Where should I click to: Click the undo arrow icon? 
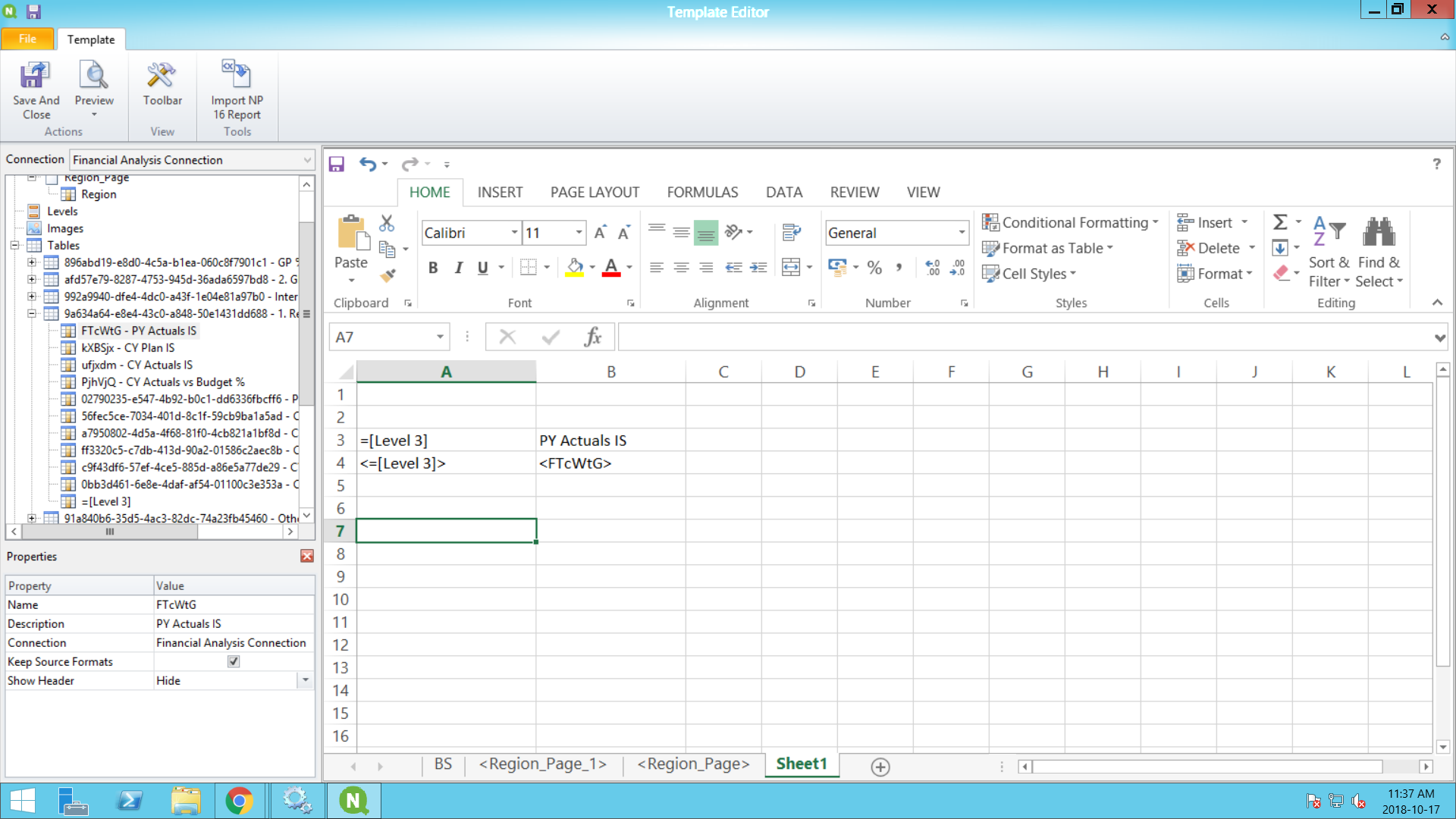coord(367,164)
